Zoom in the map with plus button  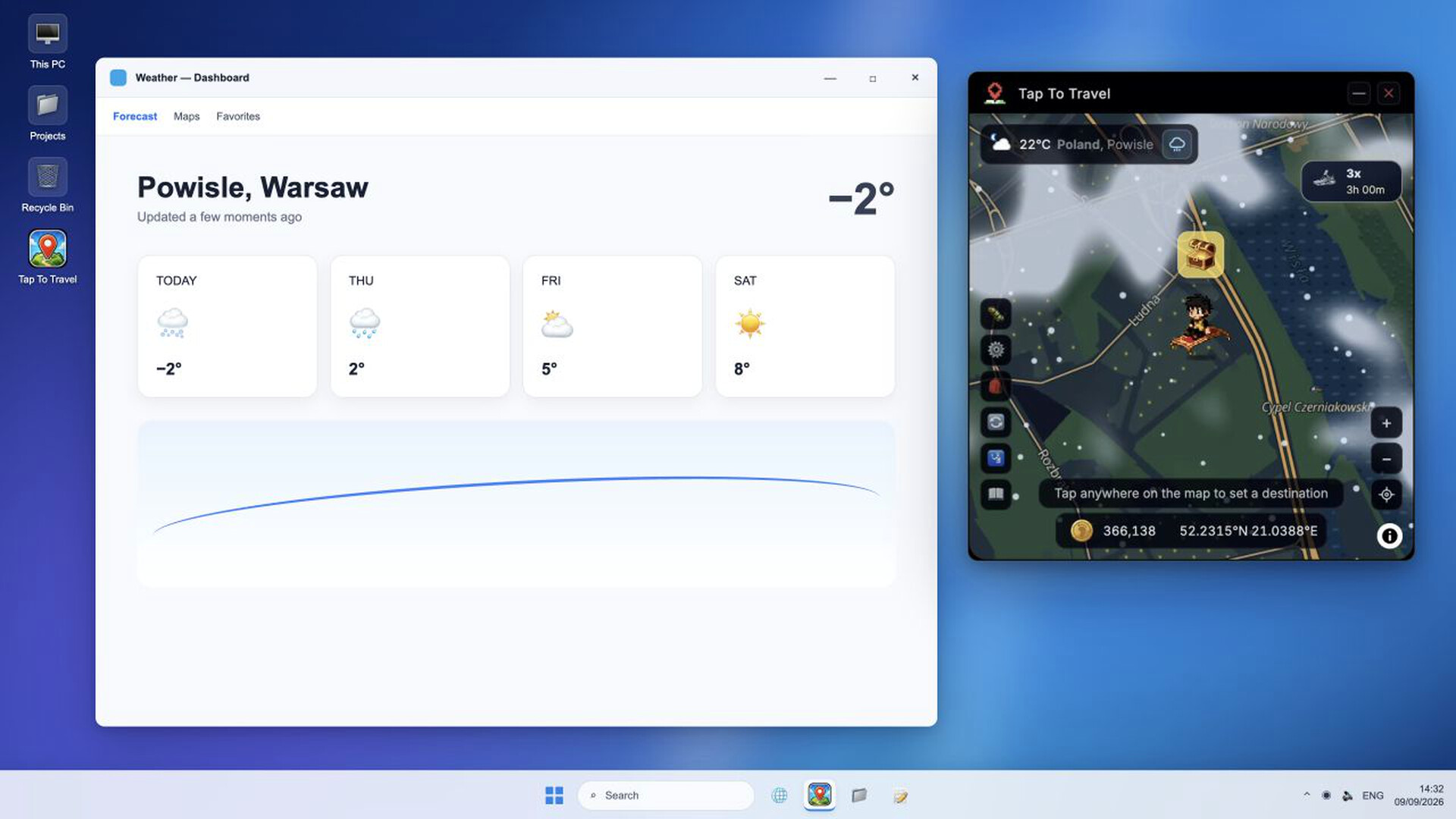point(1386,423)
